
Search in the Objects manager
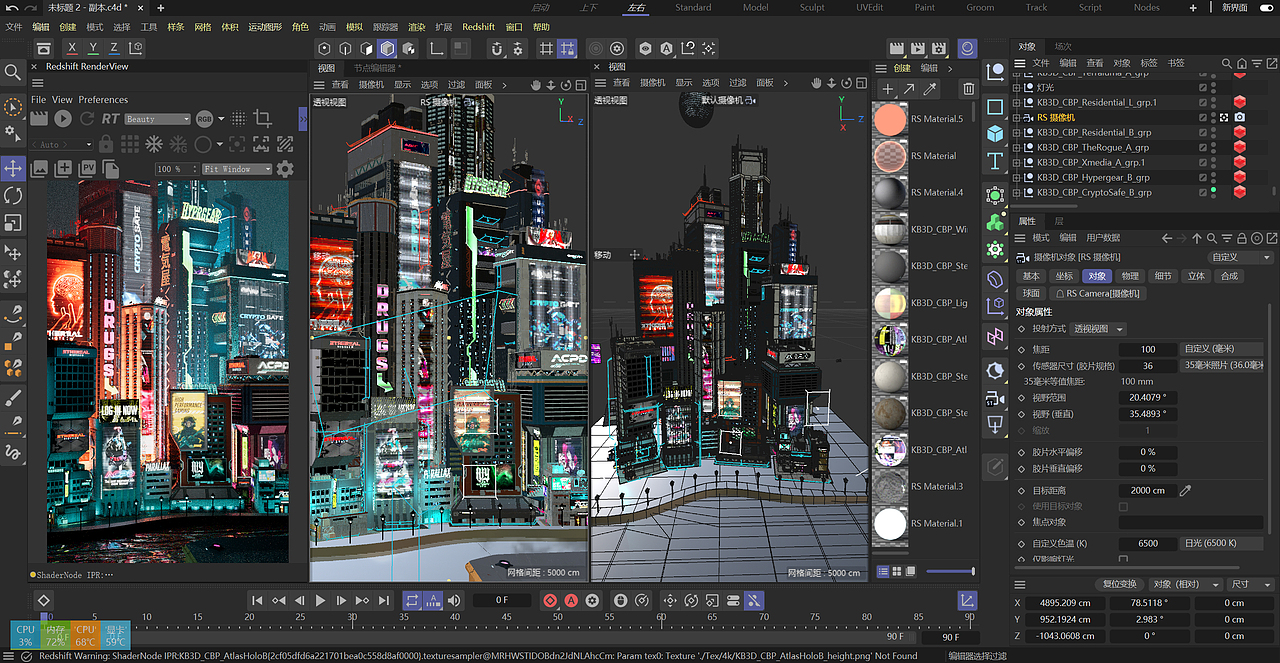point(1227,63)
